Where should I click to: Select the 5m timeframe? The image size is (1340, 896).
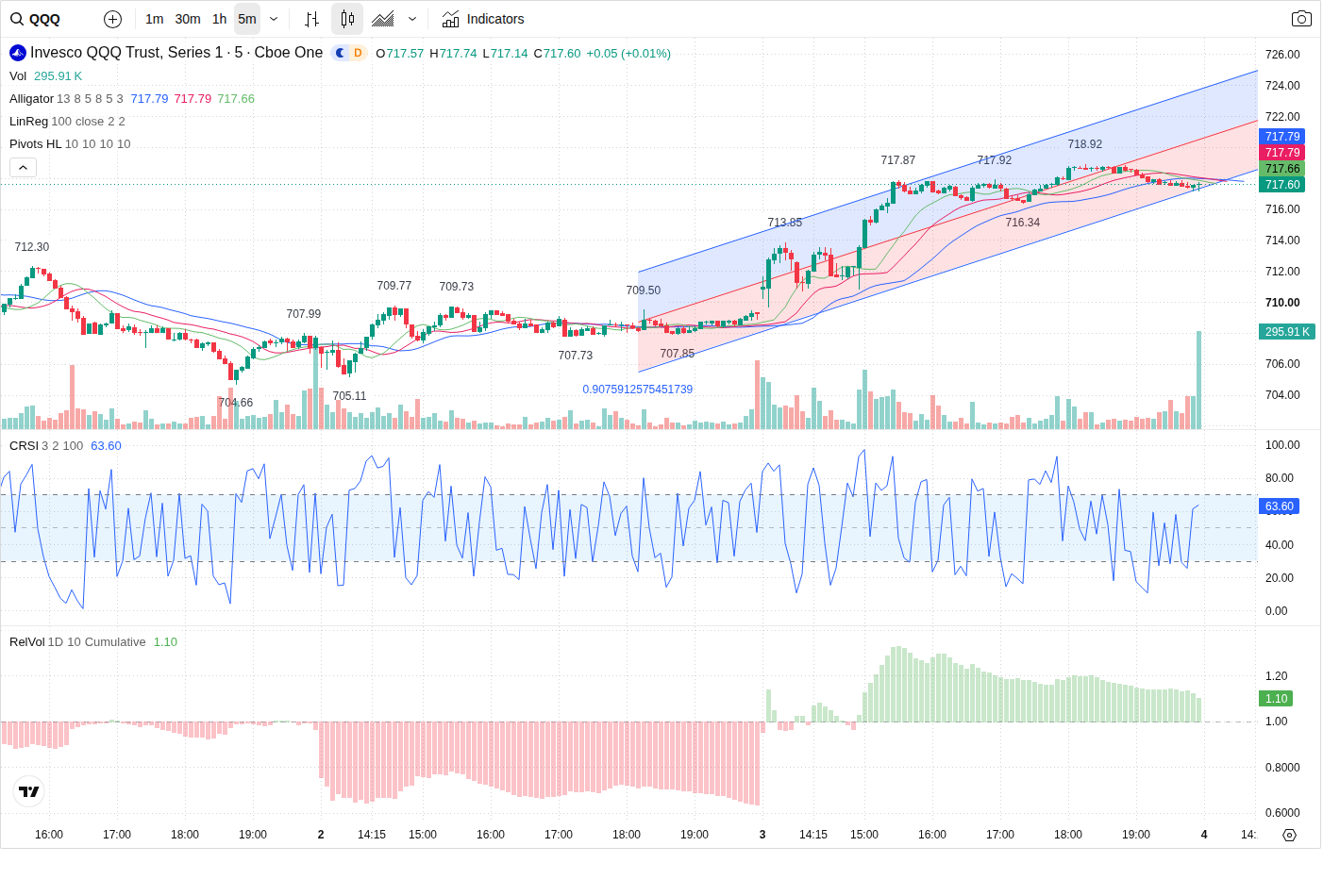(x=247, y=19)
